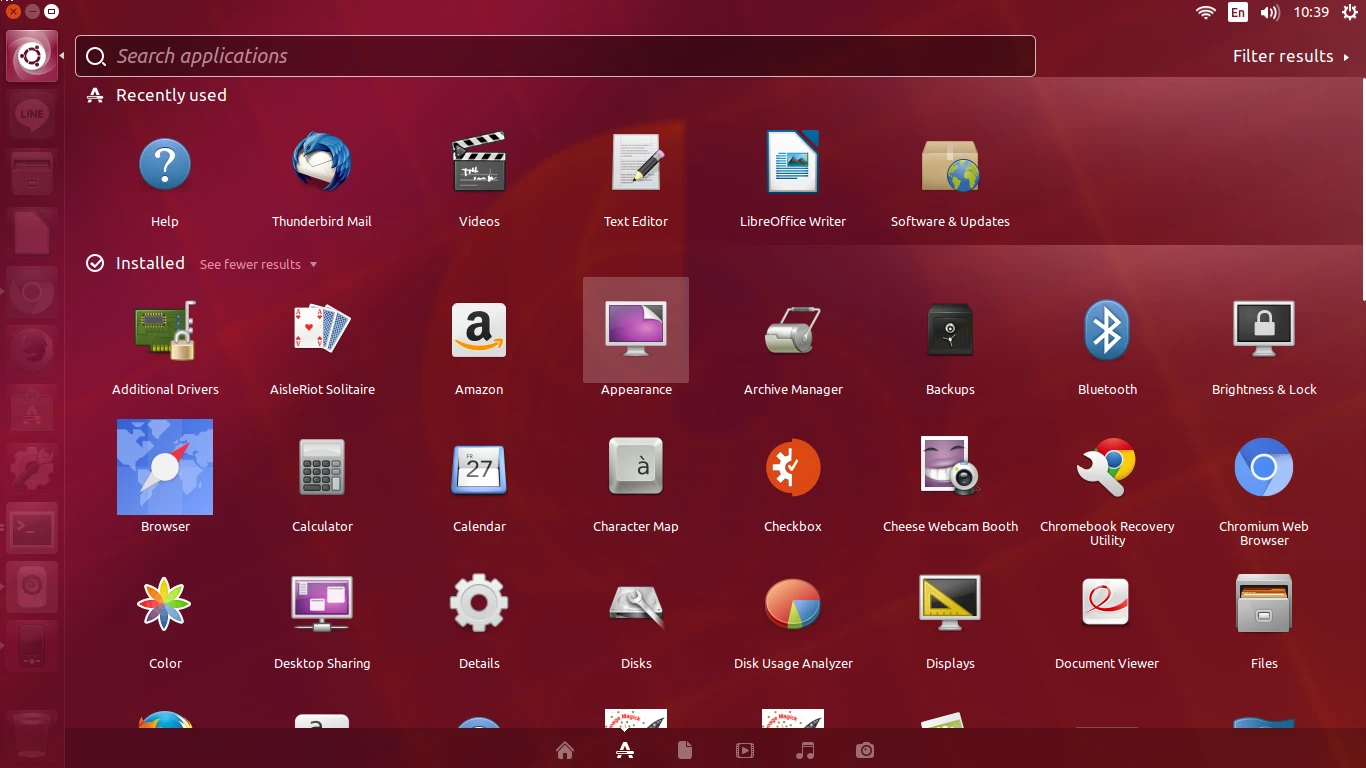Open Appearance settings
This screenshot has width=1366, height=768.
(x=636, y=330)
